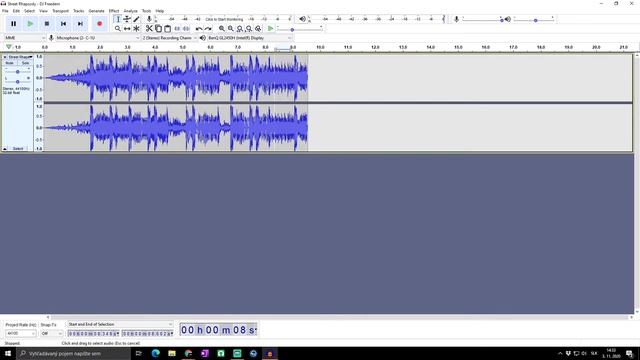Expand the MME audio host dropdown
The height and width of the screenshot is (360, 640).
24,38
